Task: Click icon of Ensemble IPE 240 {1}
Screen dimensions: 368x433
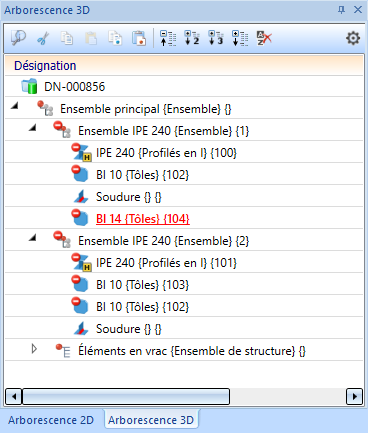Action: [62, 130]
